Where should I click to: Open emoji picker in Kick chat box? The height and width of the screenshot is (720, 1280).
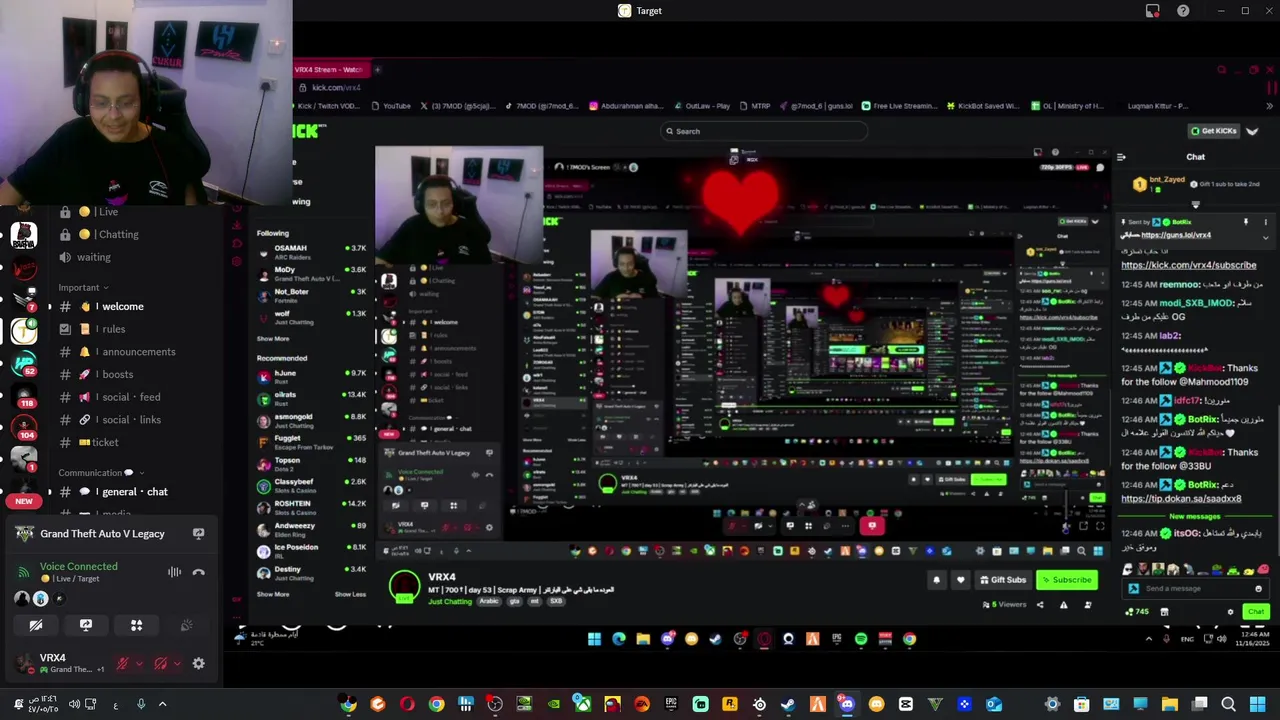click(x=1259, y=588)
